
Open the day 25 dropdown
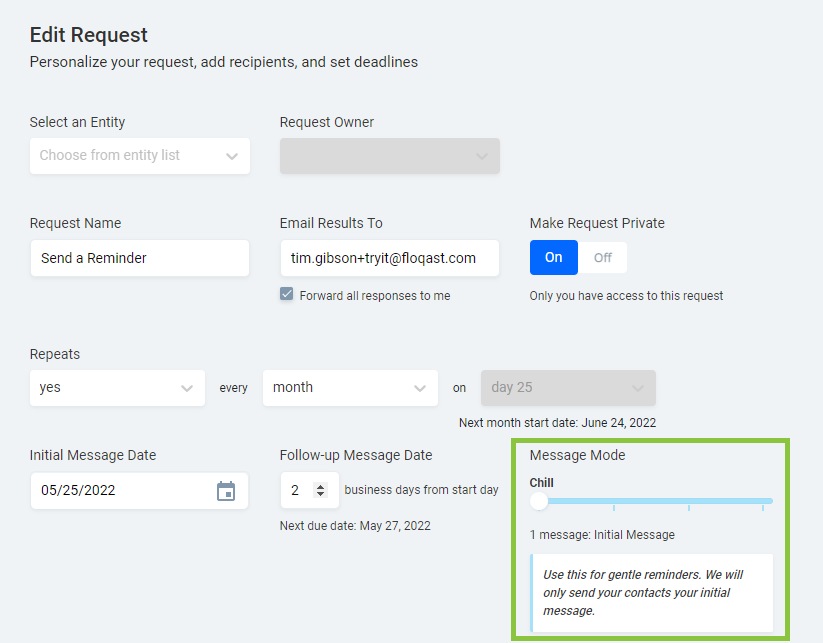pyautogui.click(x=567, y=388)
